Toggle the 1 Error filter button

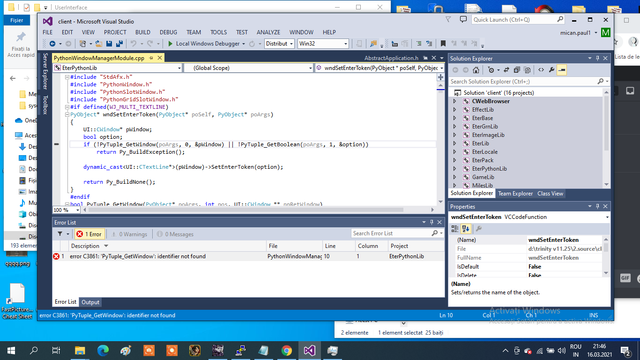coord(89,234)
